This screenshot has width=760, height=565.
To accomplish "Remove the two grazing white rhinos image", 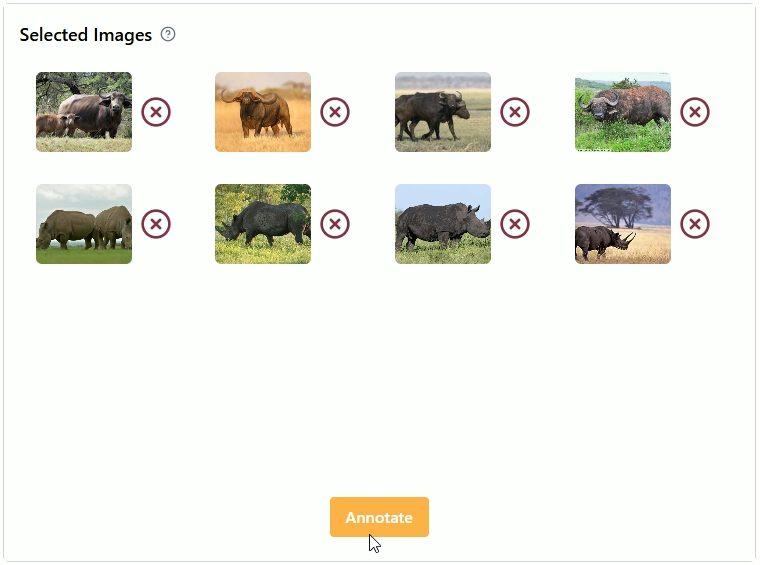I will 156,224.
